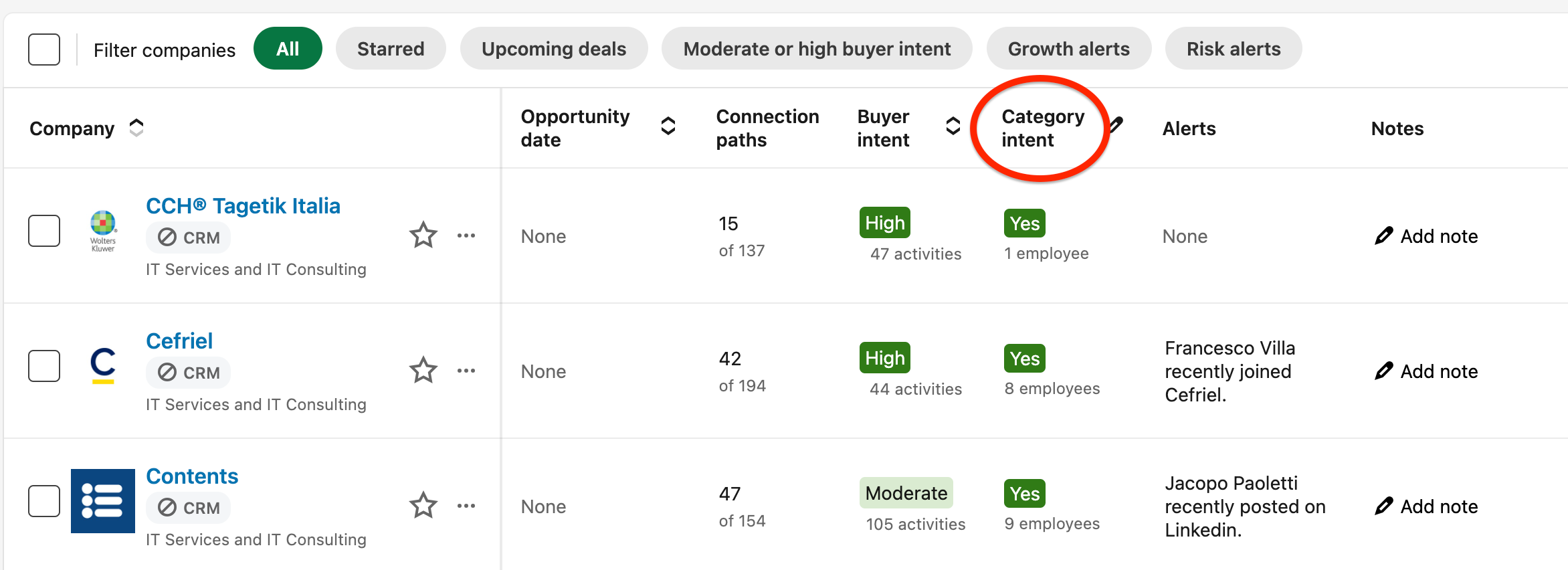The width and height of the screenshot is (1568, 570).
Task: Sort by Opportunity date column arrows
Action: point(668,126)
